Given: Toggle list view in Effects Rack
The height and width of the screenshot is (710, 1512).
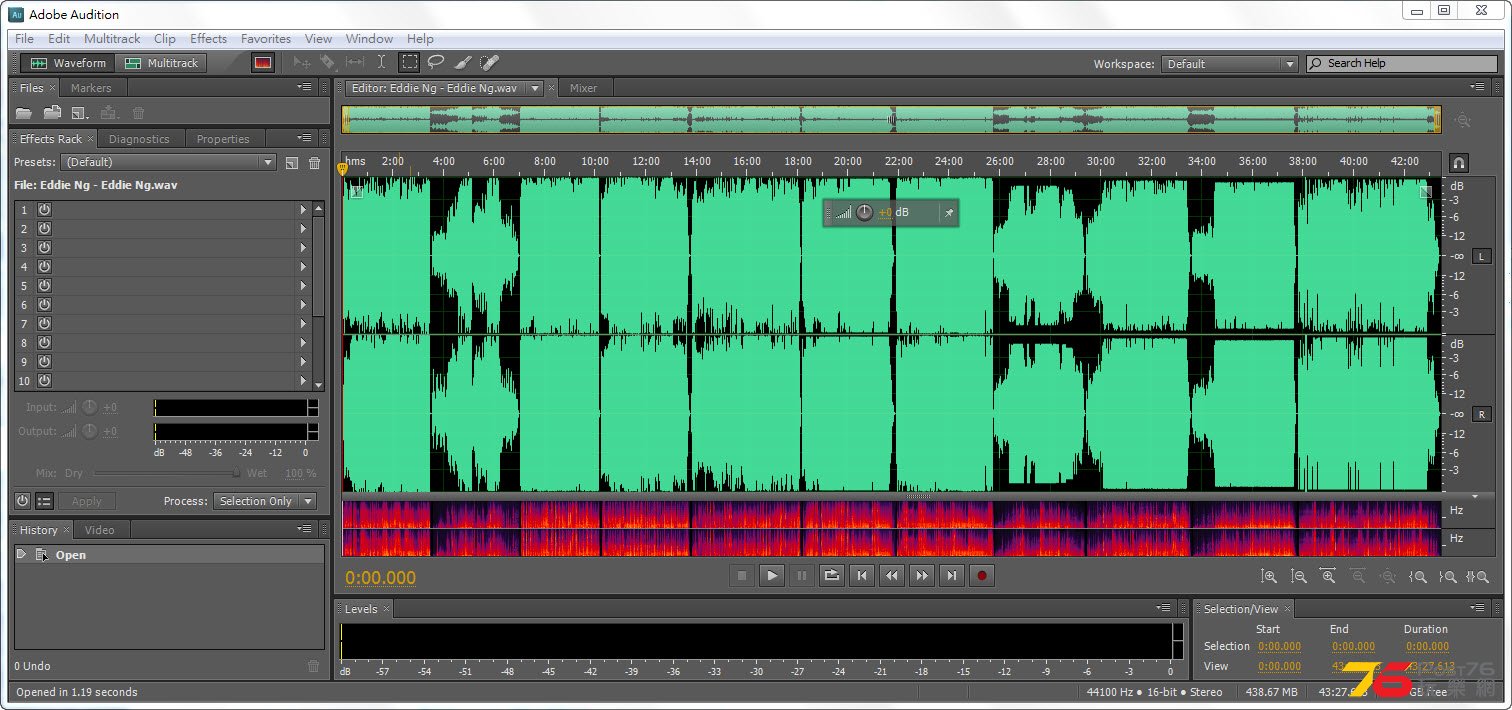Looking at the screenshot, I should point(44,501).
